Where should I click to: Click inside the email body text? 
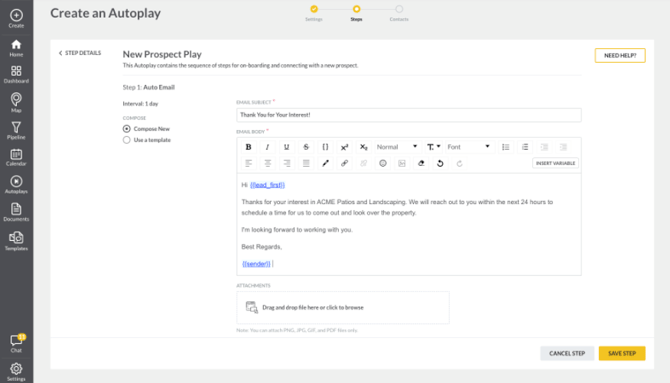point(409,224)
